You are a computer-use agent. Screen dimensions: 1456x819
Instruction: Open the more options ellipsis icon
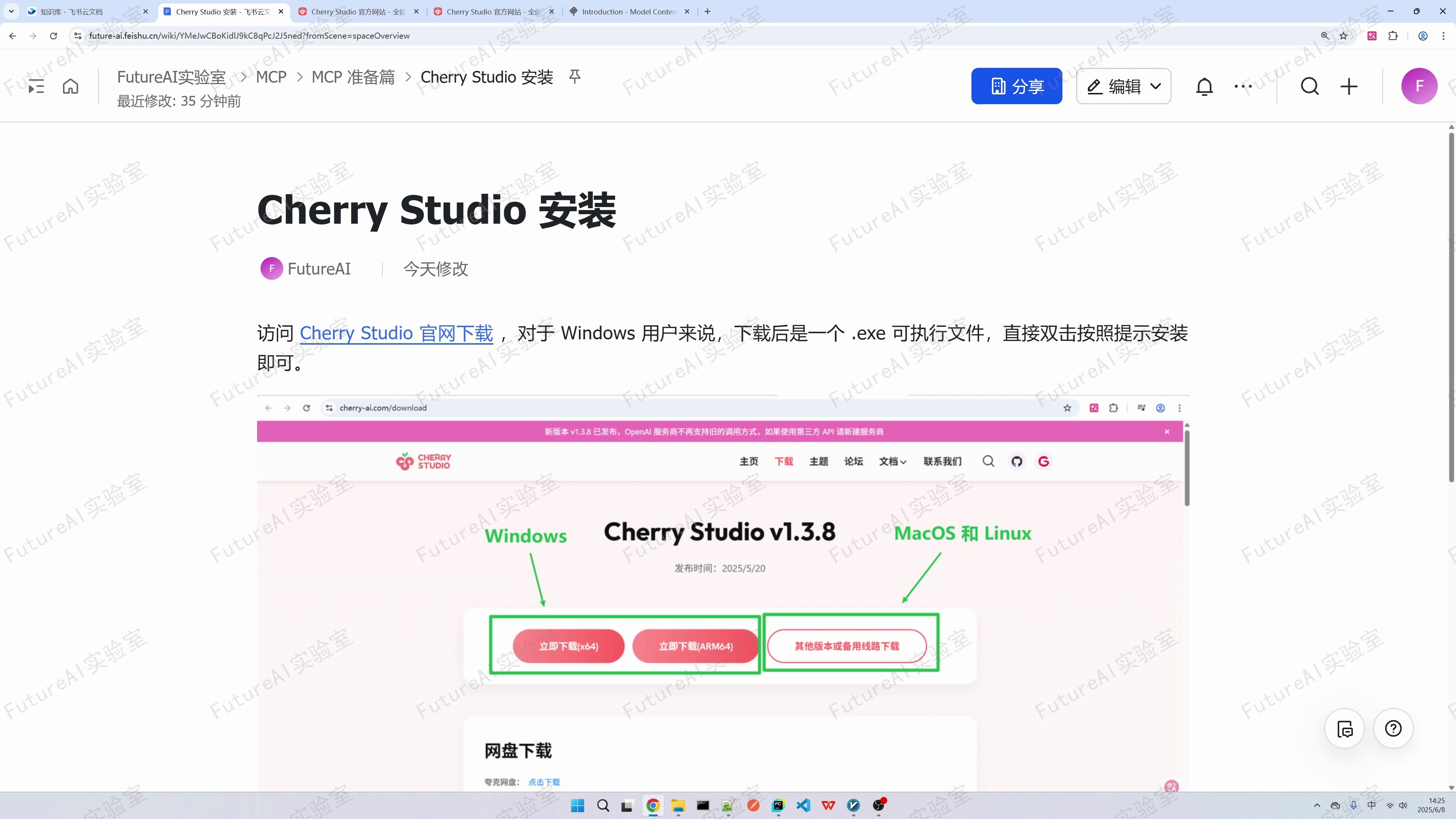(x=1244, y=86)
